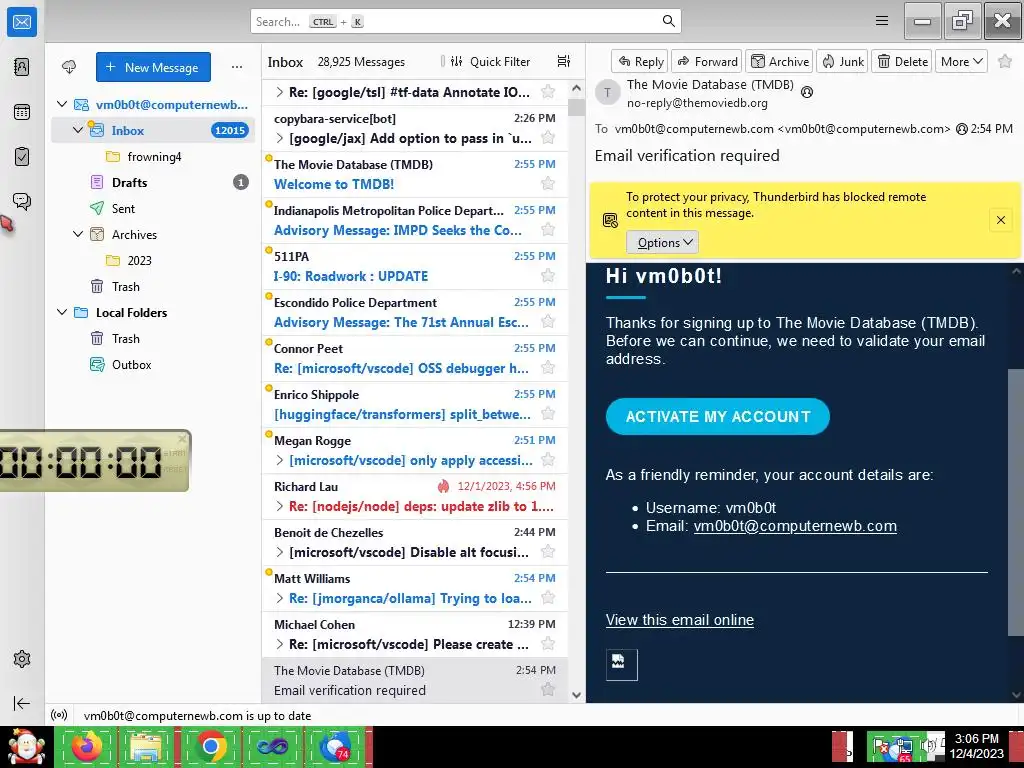Collapse the Inbox folder
The width and height of the screenshot is (1024, 768).
coord(78,130)
